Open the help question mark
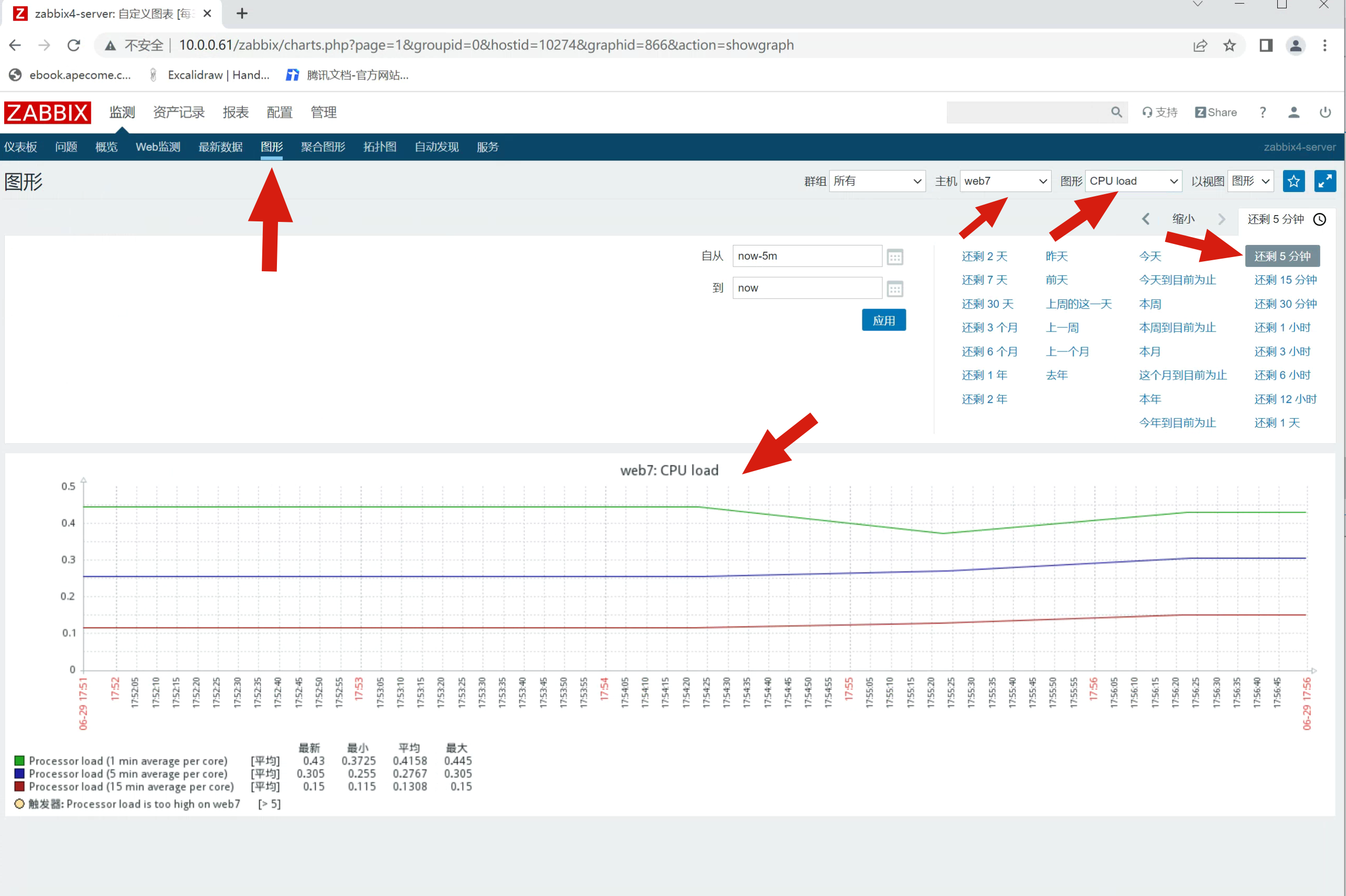This screenshot has height=896, width=1346. 1263,112
